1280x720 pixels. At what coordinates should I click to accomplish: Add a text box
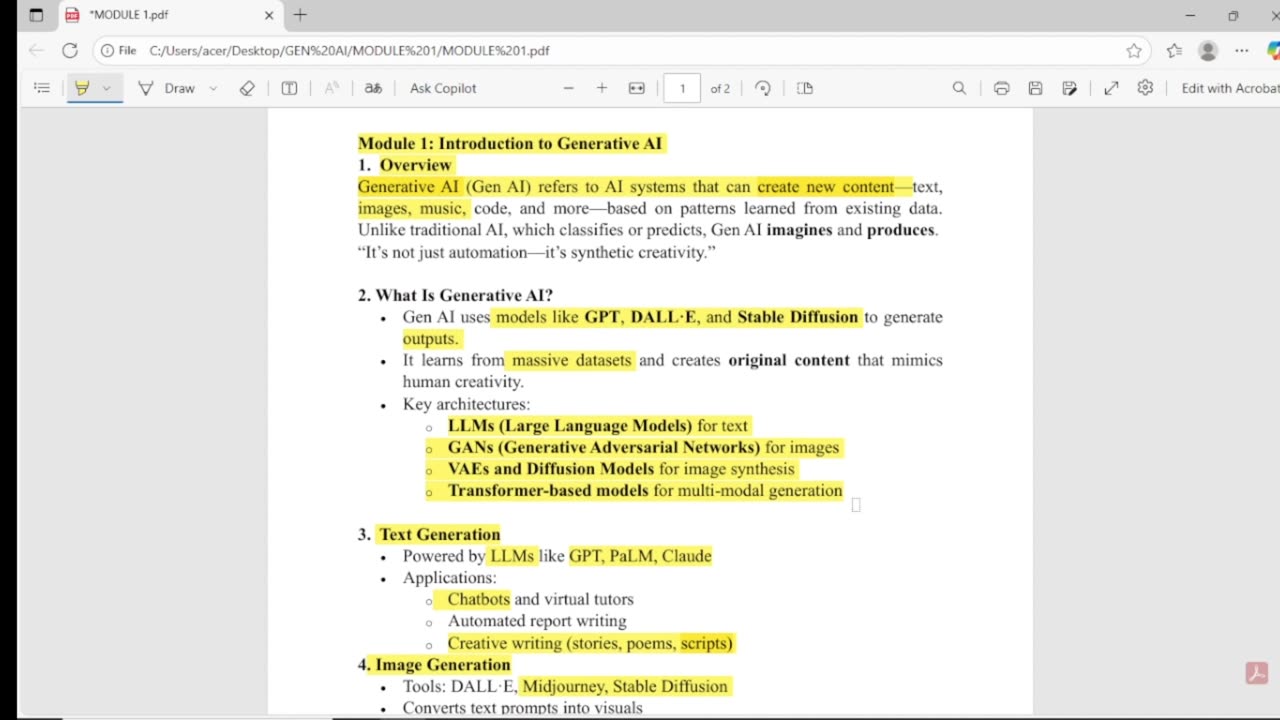[x=289, y=88]
